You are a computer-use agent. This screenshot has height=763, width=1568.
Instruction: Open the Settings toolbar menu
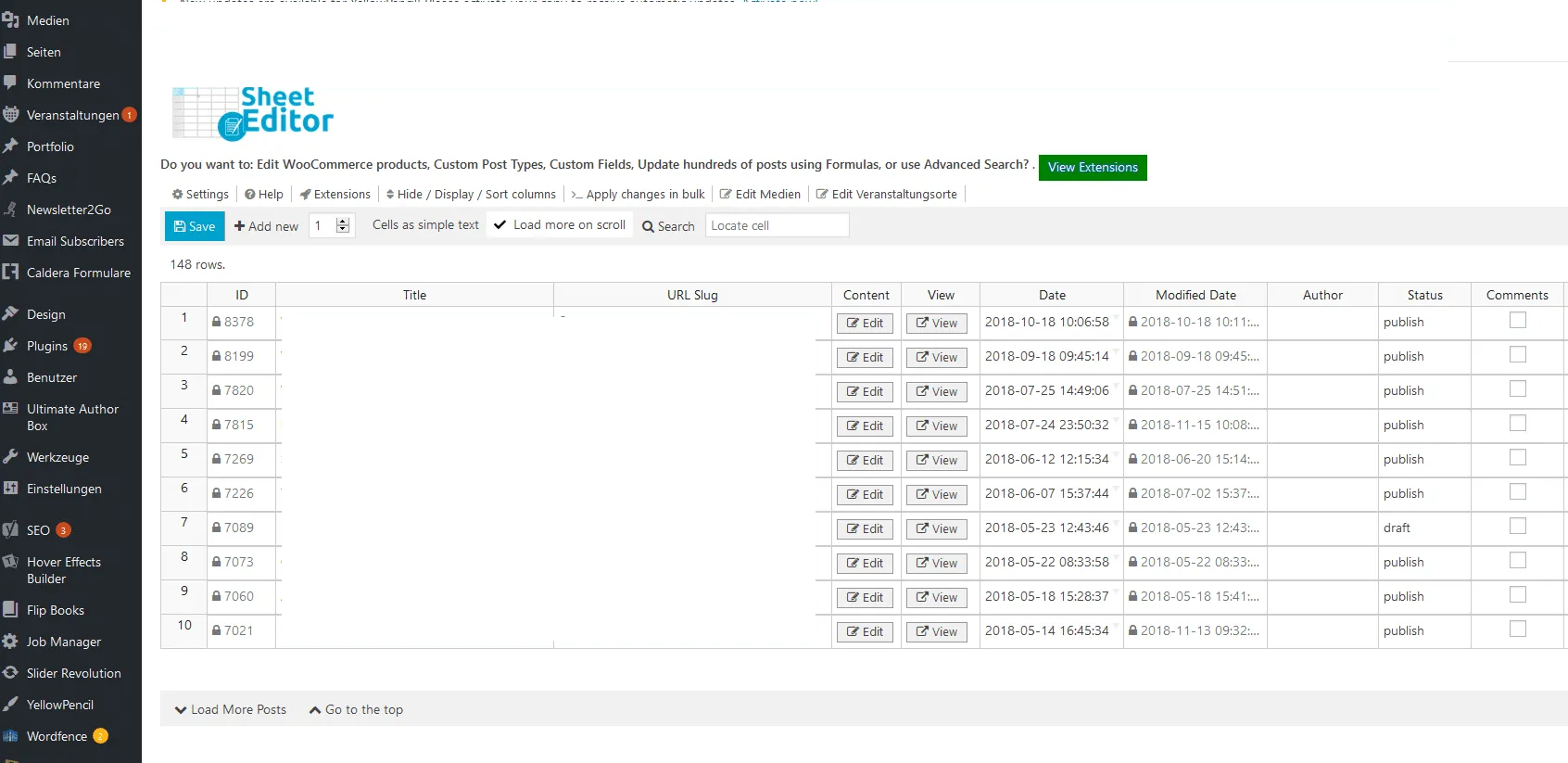pyautogui.click(x=200, y=194)
